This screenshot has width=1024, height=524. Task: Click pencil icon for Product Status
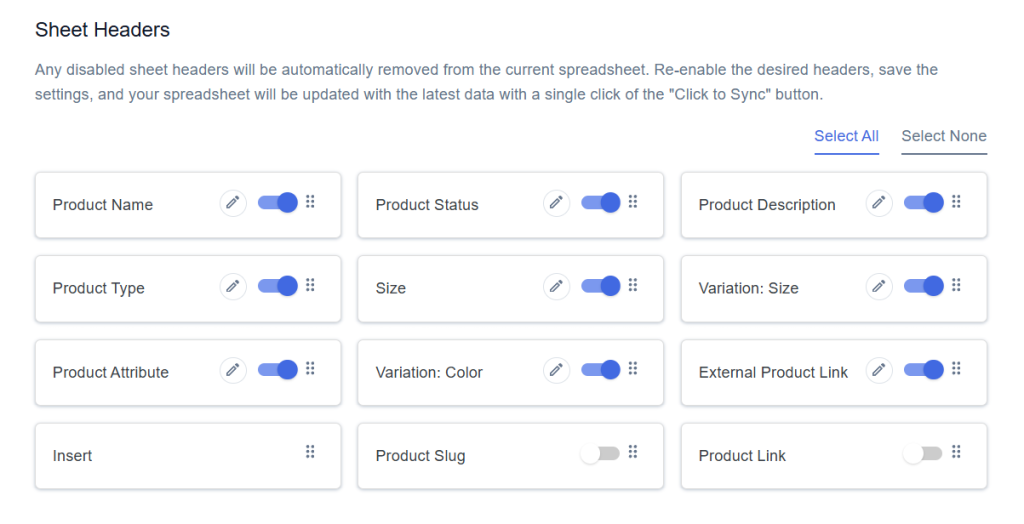click(556, 203)
